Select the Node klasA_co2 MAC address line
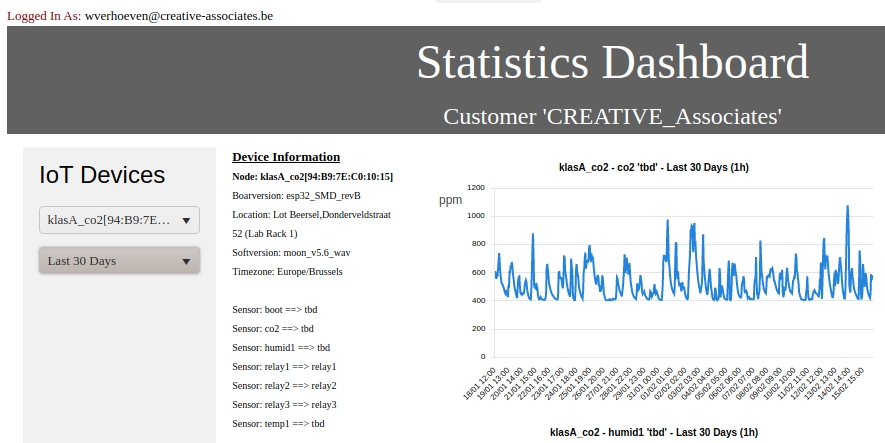 pyautogui.click(x=312, y=176)
